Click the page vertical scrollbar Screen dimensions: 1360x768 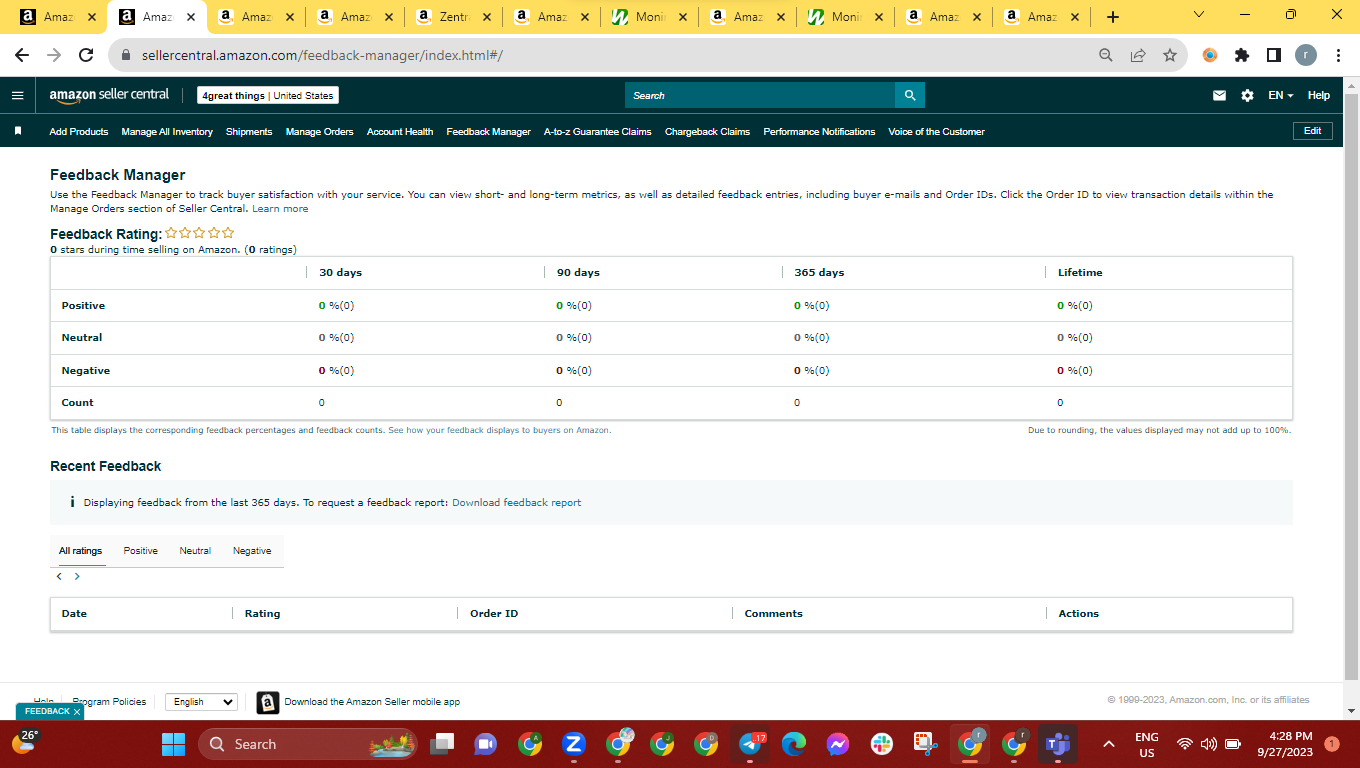(x=1351, y=385)
